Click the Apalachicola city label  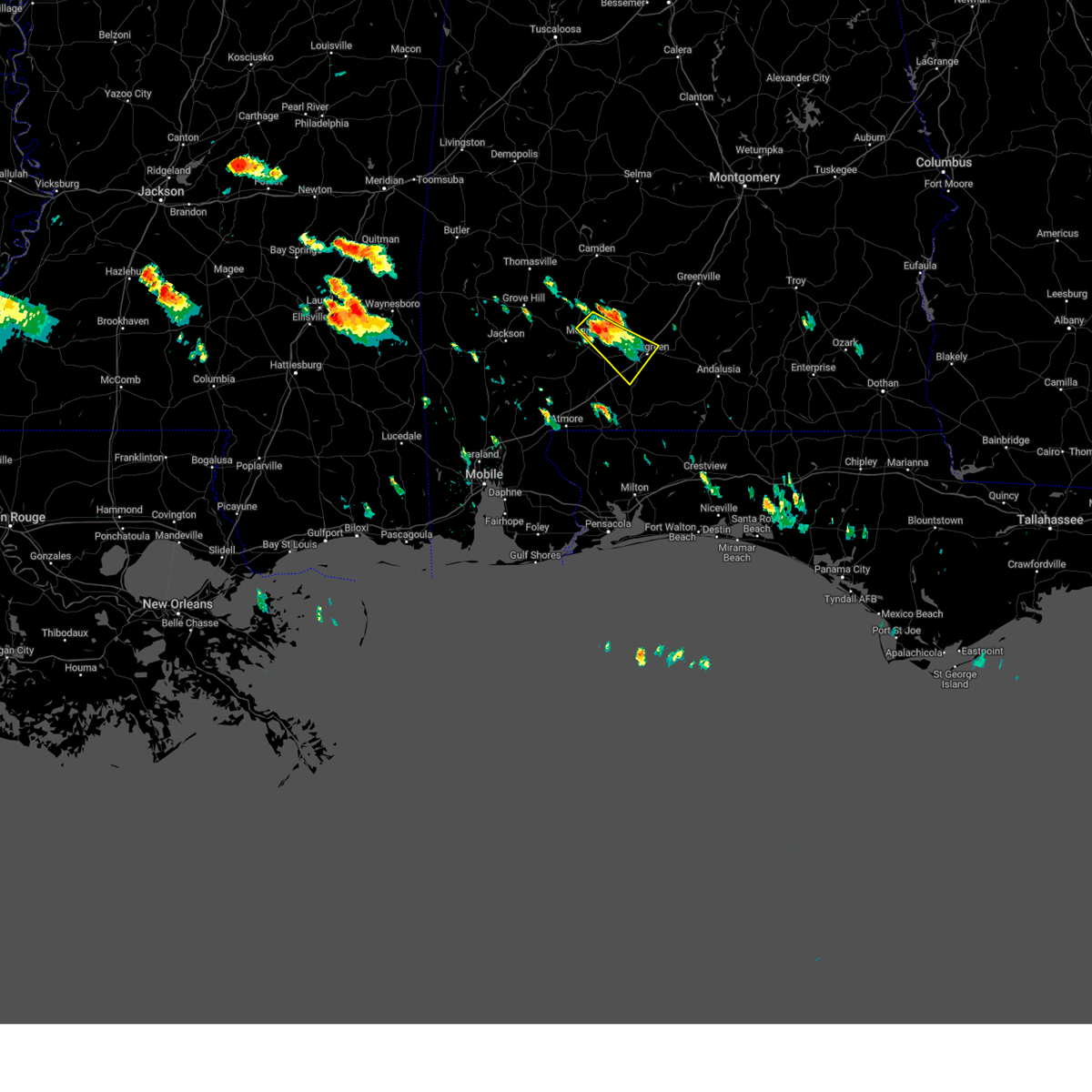915,652
